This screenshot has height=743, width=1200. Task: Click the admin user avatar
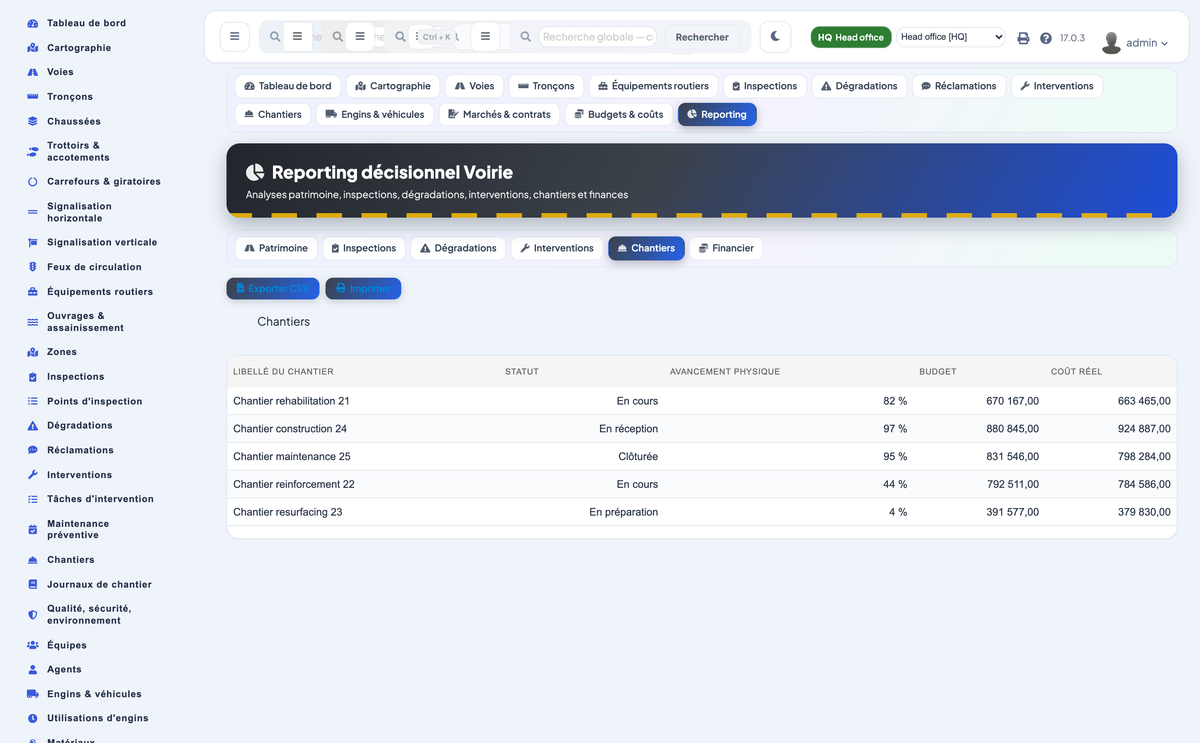pyautogui.click(x=1111, y=42)
